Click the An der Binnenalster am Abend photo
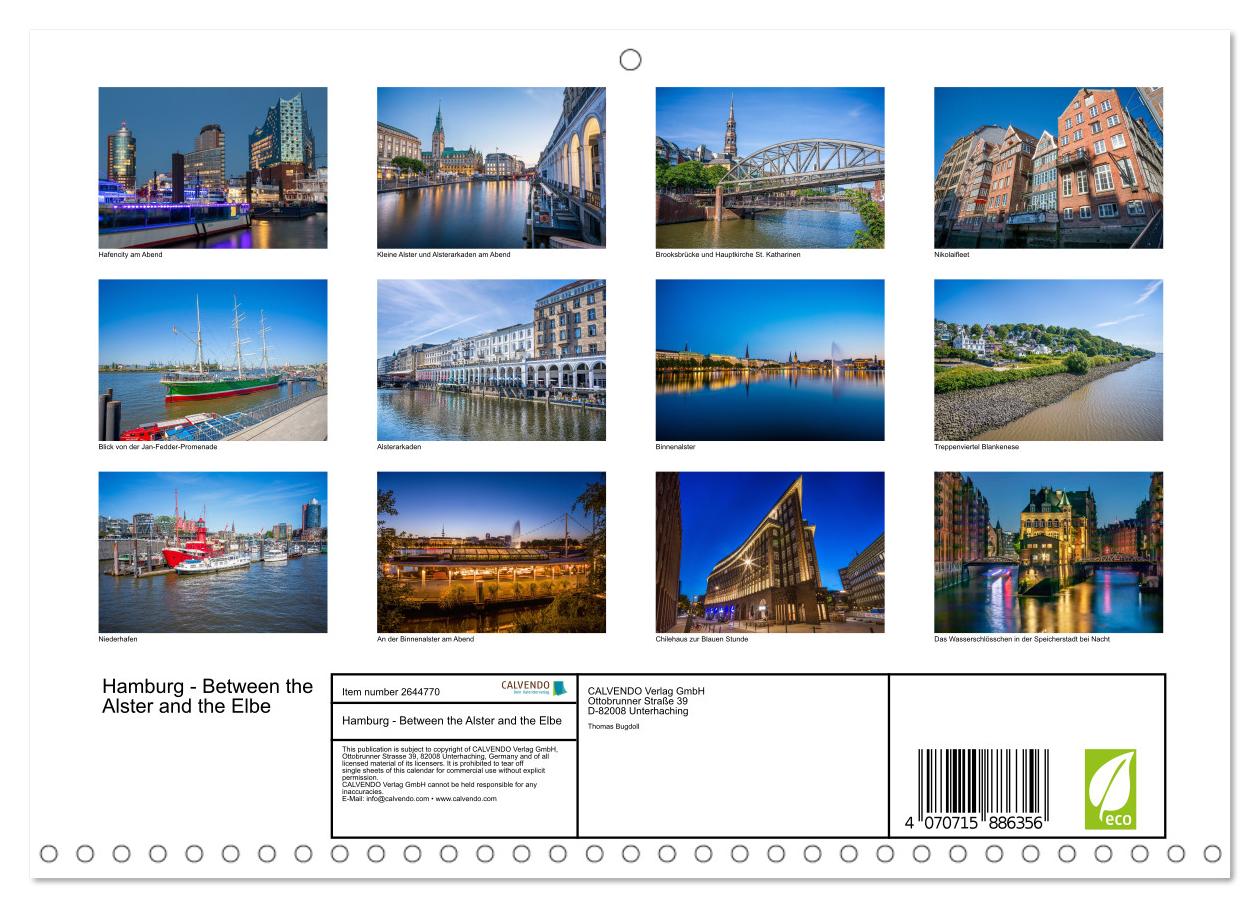Image resolution: width=1260 pixels, height=908 pixels. (x=491, y=552)
